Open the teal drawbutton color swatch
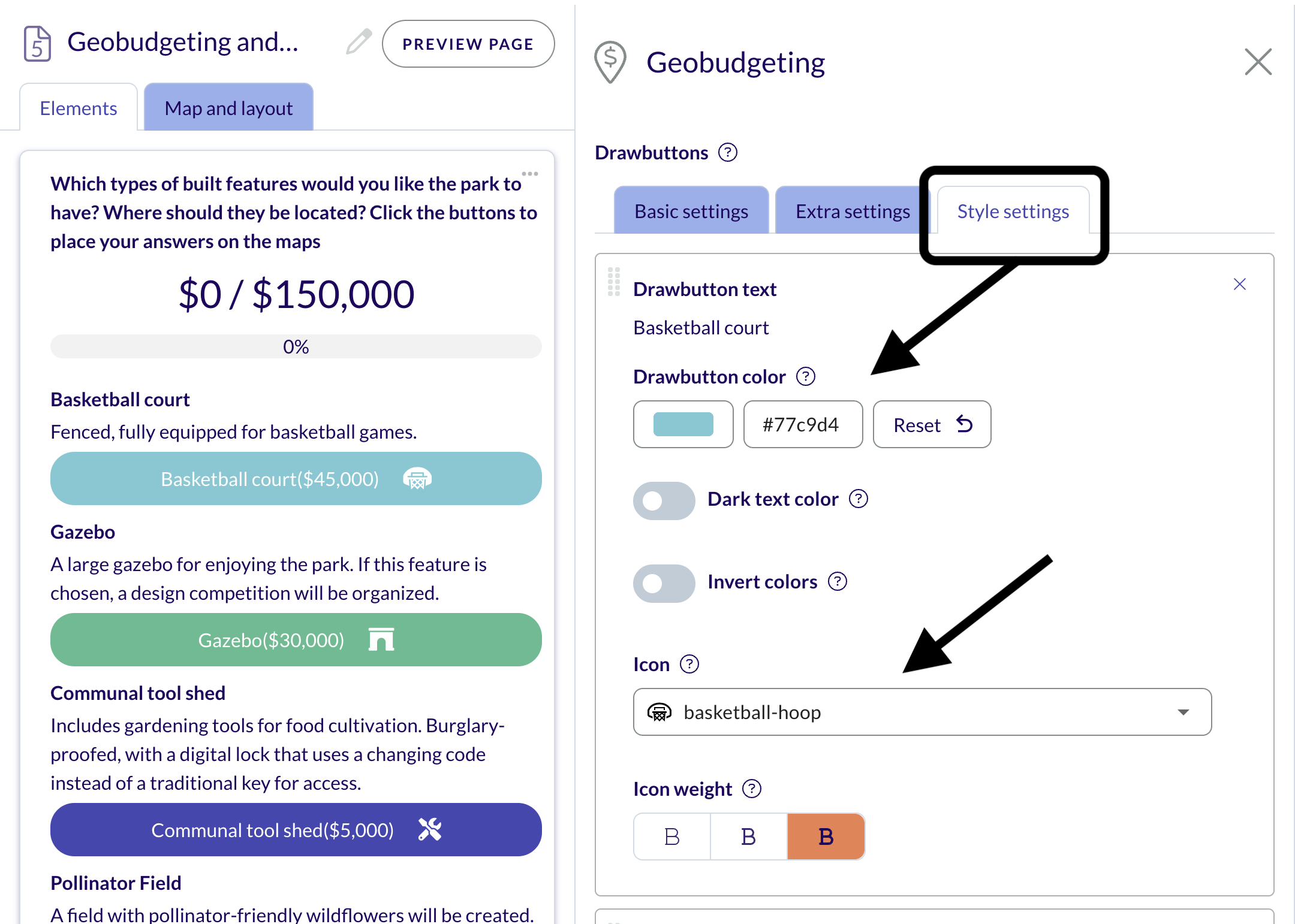This screenshot has width=1295, height=924. [x=683, y=424]
